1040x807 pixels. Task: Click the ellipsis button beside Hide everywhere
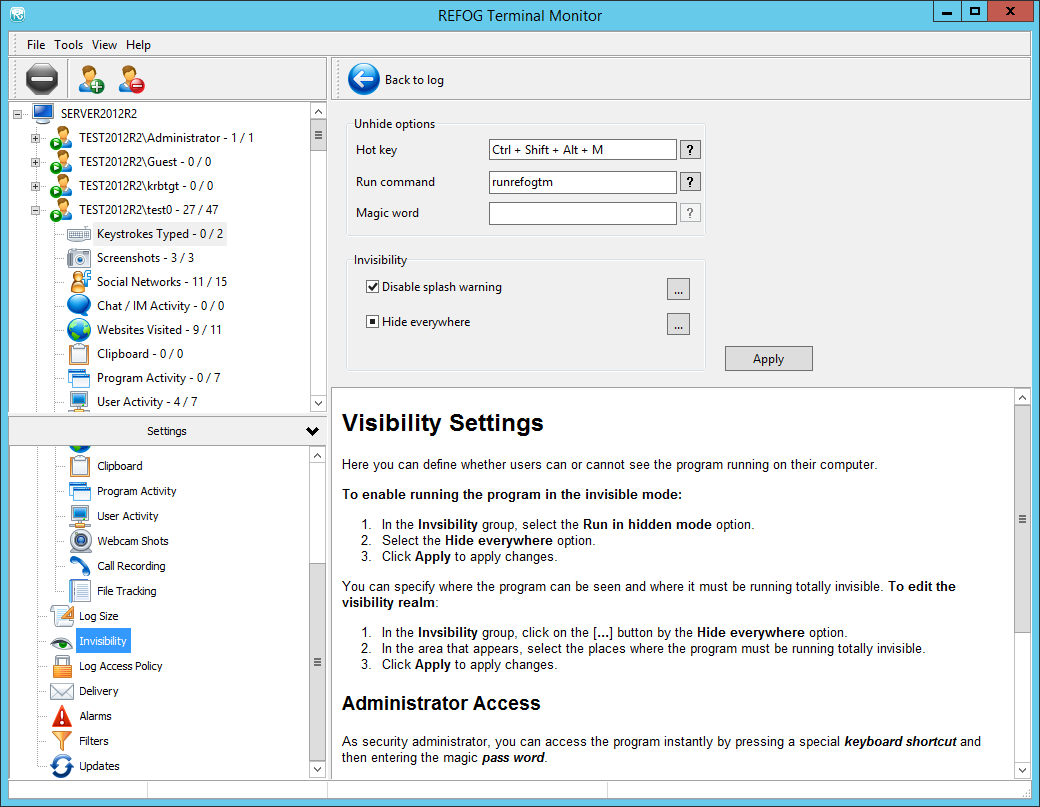coord(678,324)
